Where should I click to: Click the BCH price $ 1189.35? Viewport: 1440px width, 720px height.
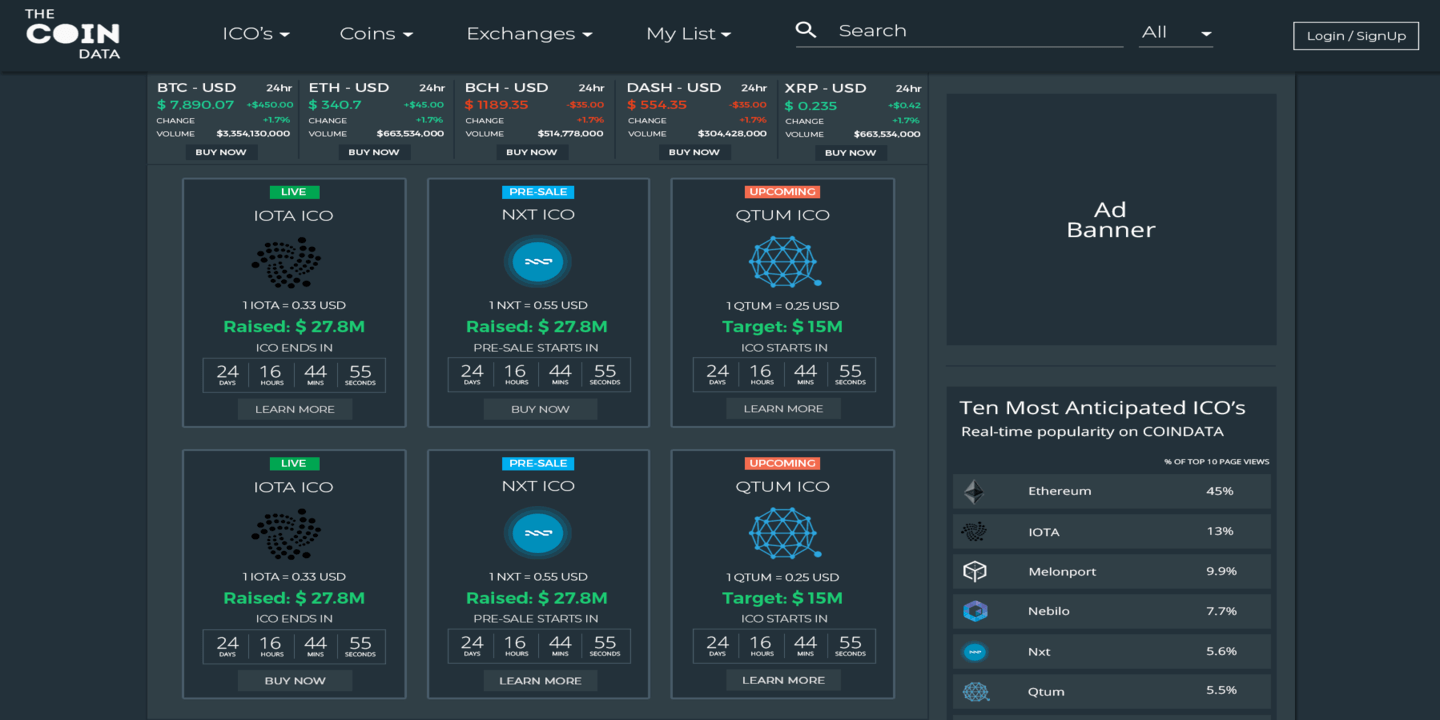pos(497,105)
